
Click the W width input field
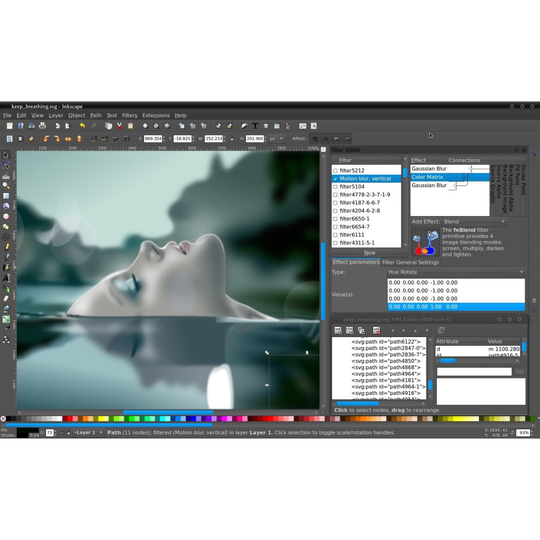point(214,138)
